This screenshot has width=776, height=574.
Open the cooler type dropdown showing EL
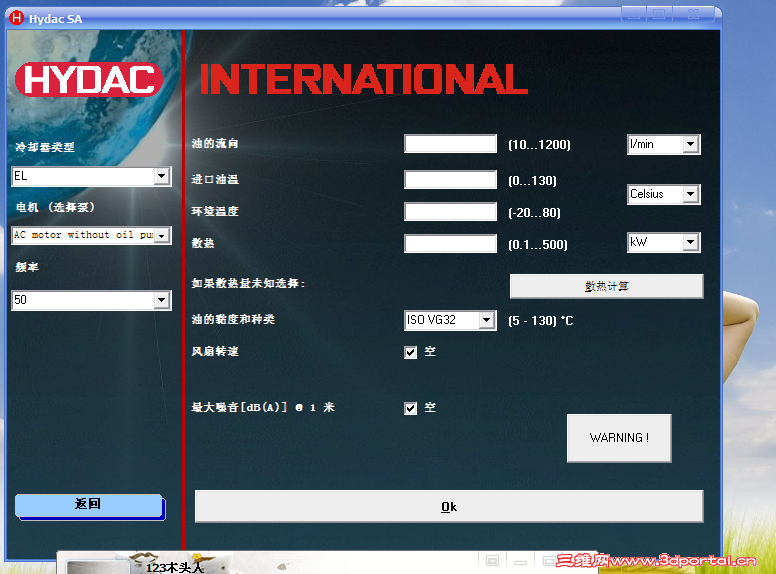161,176
